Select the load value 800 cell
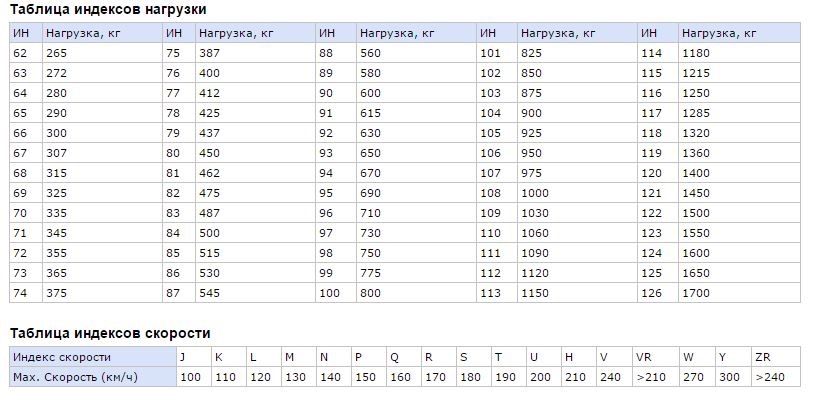This screenshot has width=815, height=401. (371, 293)
